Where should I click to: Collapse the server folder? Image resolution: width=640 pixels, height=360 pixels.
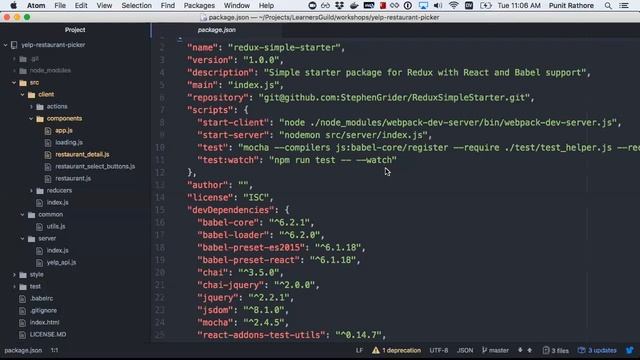point(23,238)
